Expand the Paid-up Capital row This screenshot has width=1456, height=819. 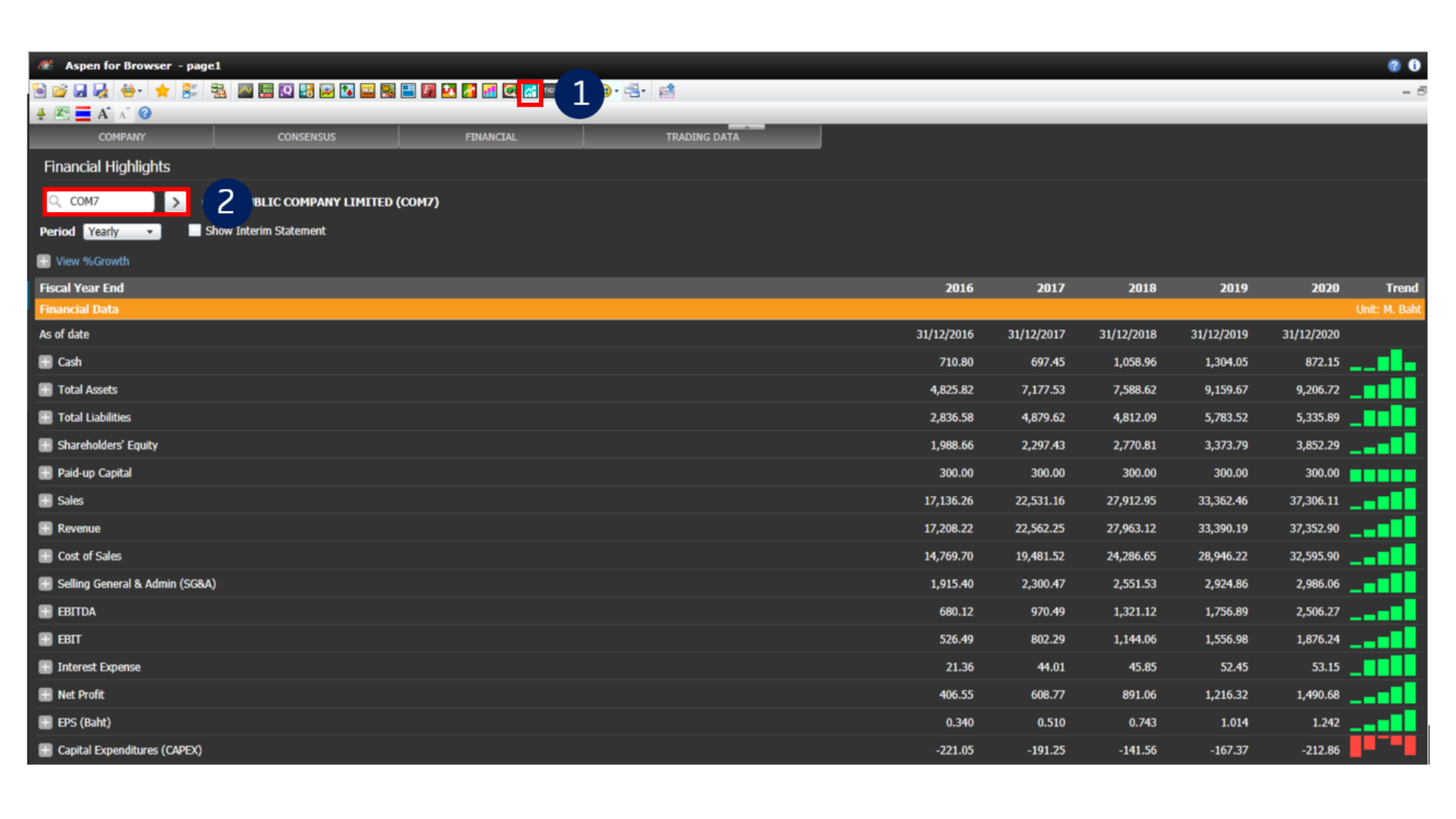[x=45, y=472]
